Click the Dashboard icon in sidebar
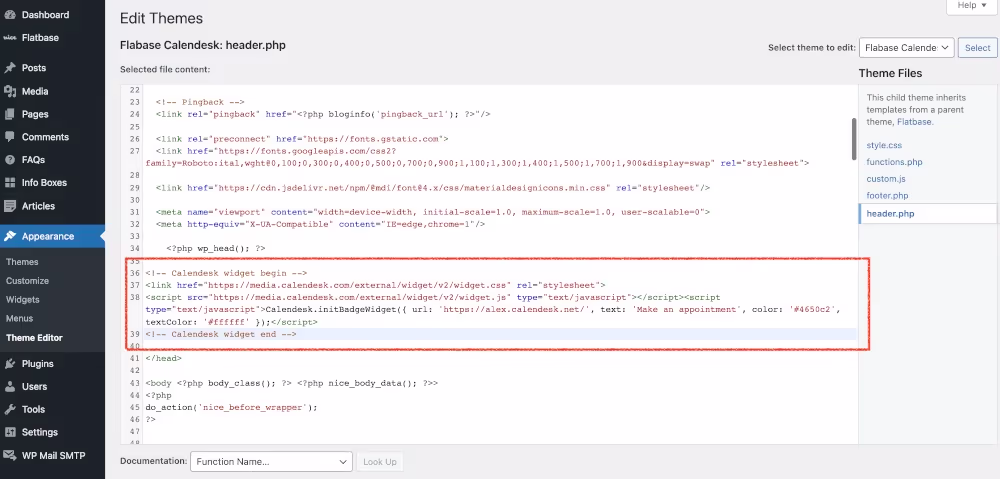The height and width of the screenshot is (479, 1000). (10, 15)
